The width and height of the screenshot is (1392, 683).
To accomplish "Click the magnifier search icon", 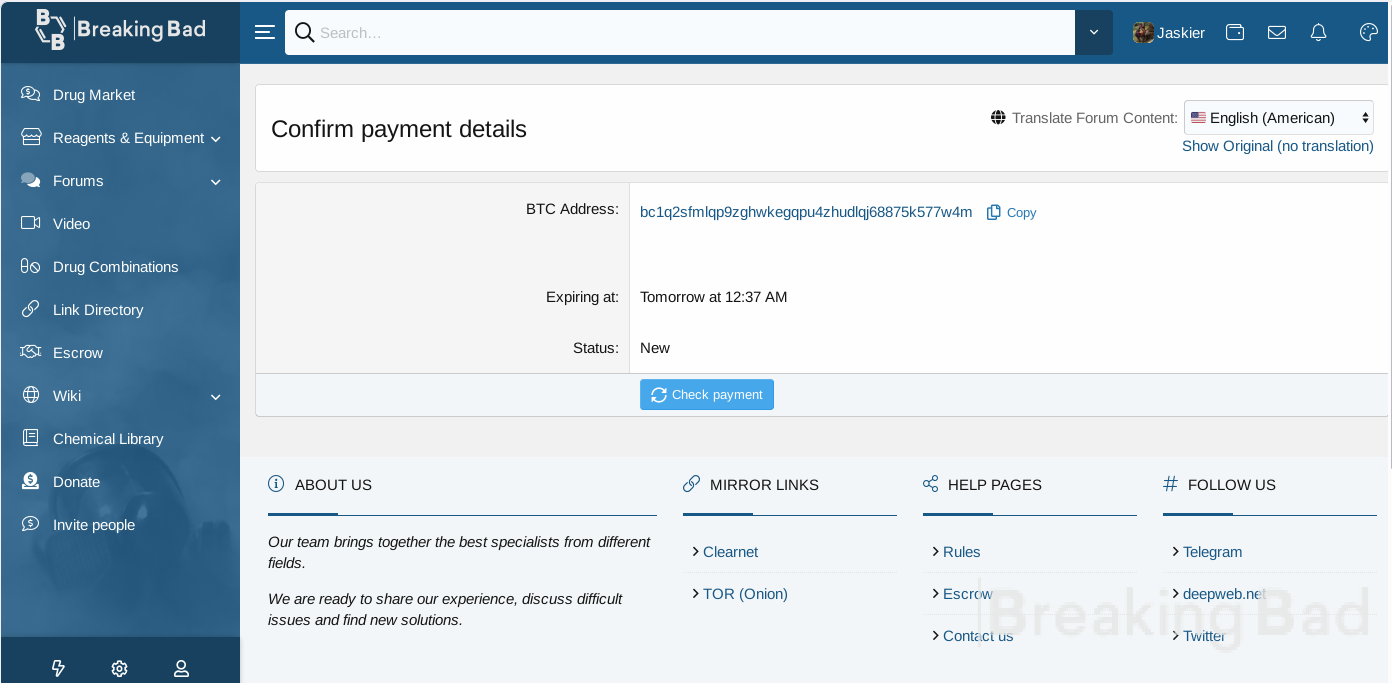I will [305, 33].
